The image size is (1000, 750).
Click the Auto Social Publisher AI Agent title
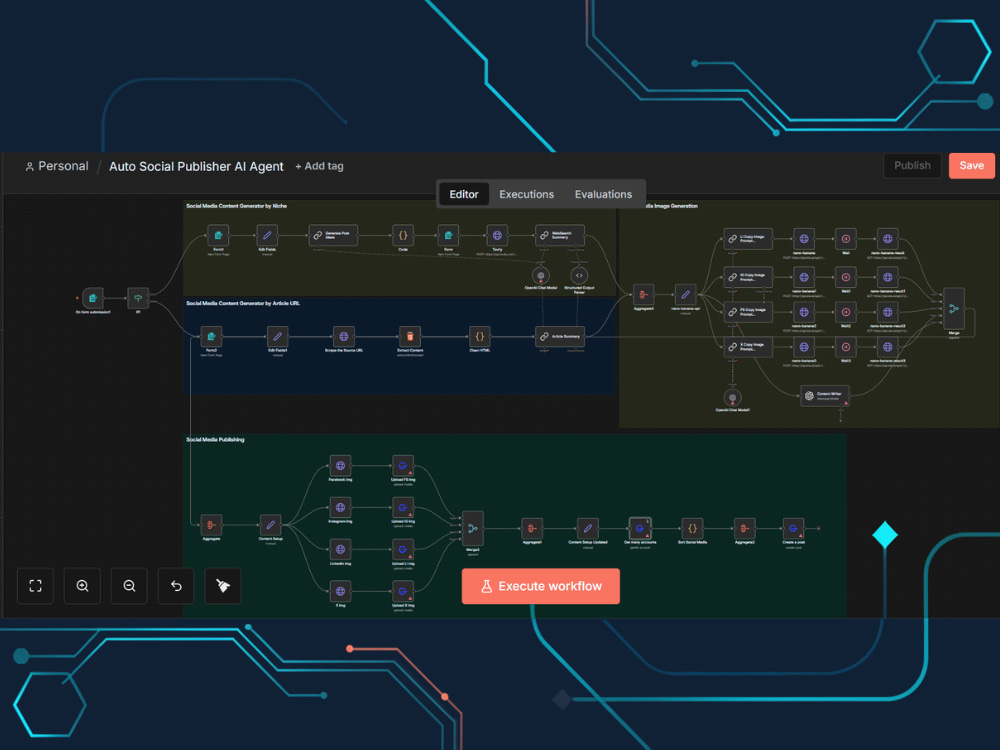[196, 166]
